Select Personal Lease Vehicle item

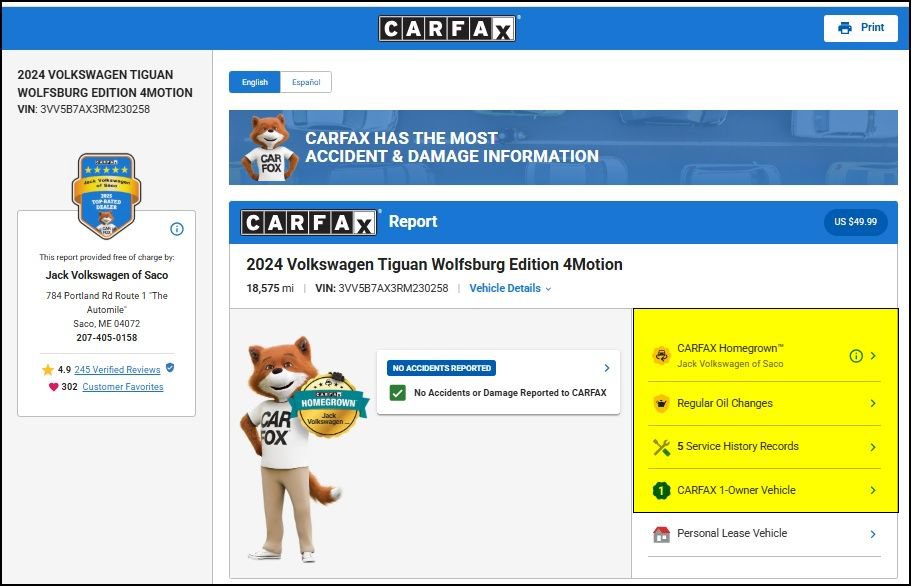(732, 533)
